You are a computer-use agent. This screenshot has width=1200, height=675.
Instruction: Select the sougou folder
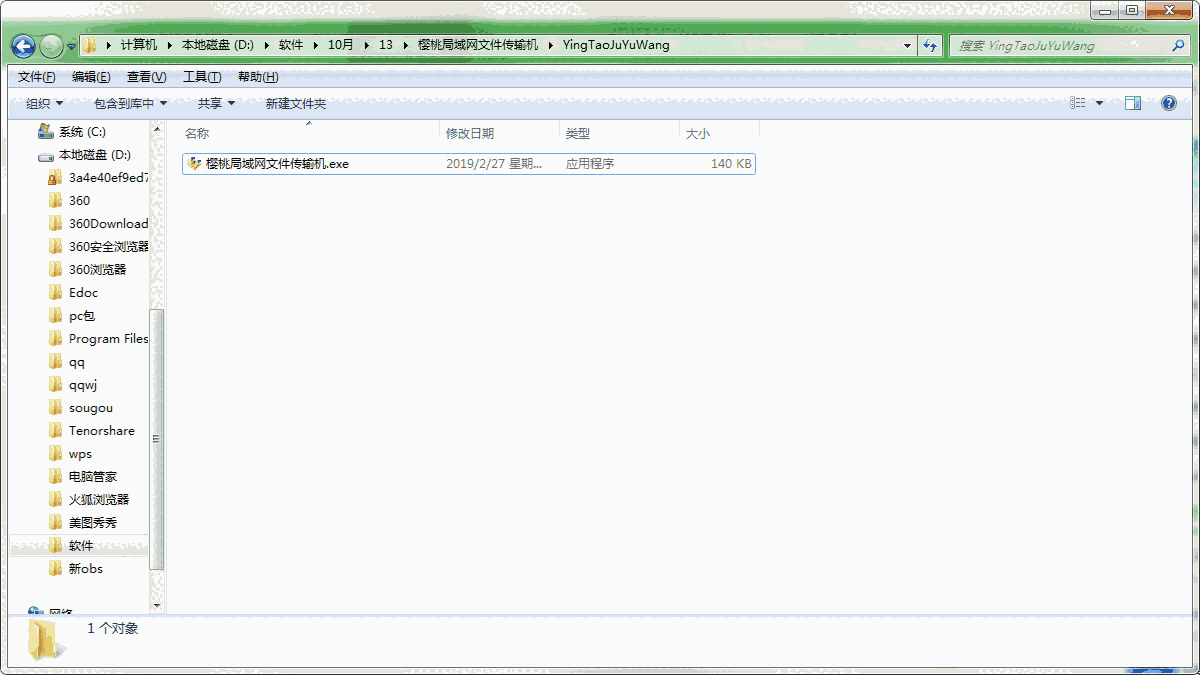90,408
